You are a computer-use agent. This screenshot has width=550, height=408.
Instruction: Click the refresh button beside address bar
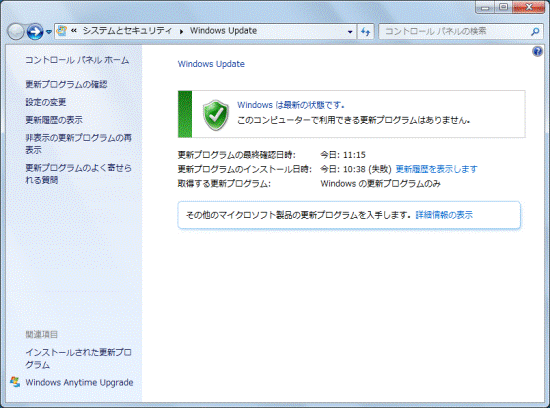[365, 32]
